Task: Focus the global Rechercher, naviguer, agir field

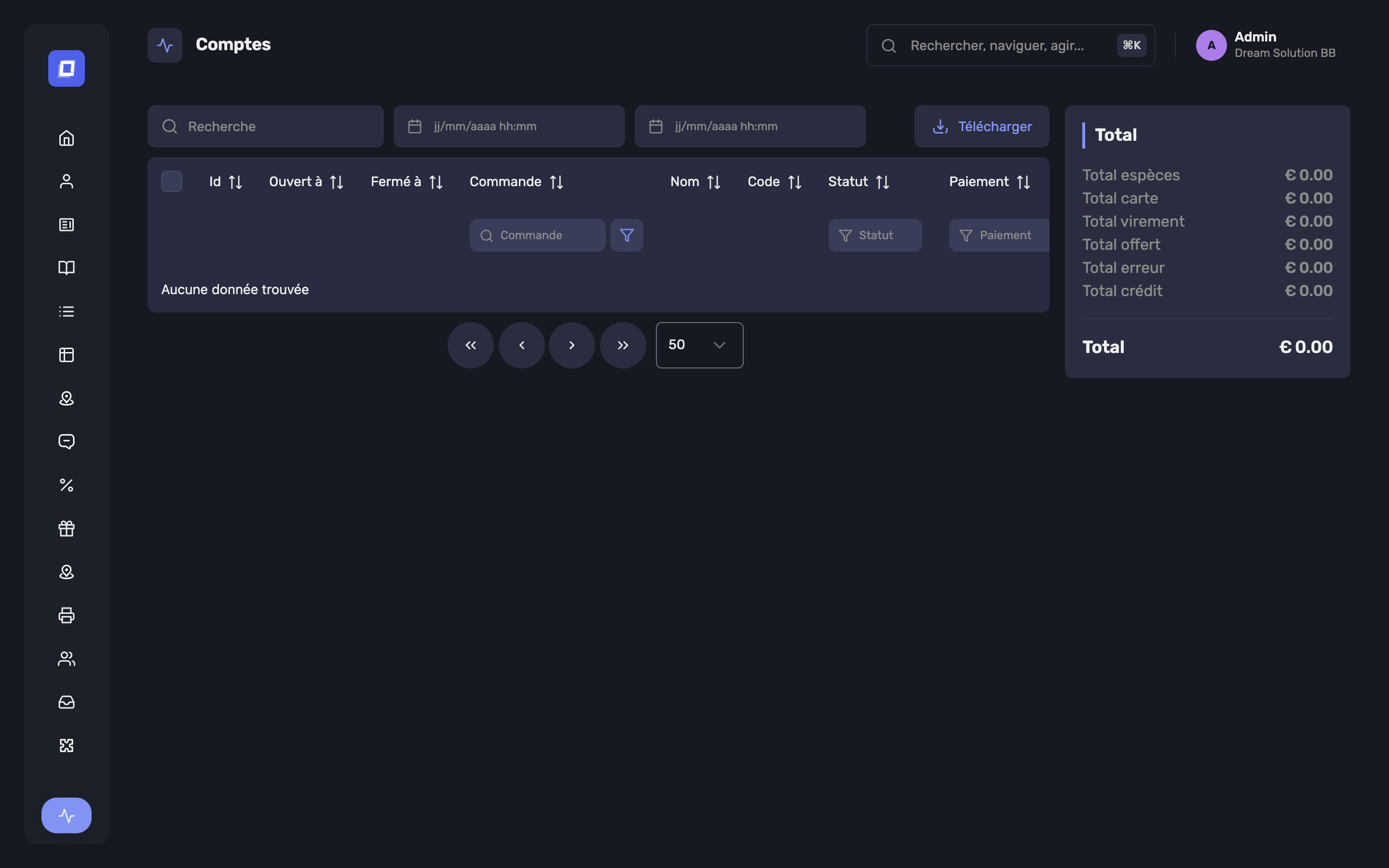Action: point(1010,45)
